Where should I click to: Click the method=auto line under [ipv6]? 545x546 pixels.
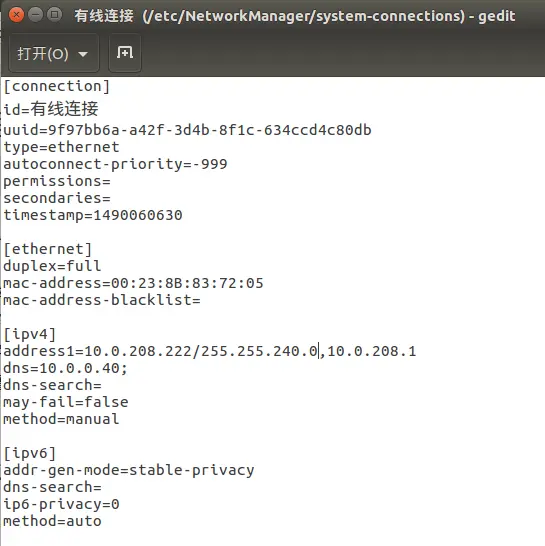[x=52, y=521]
